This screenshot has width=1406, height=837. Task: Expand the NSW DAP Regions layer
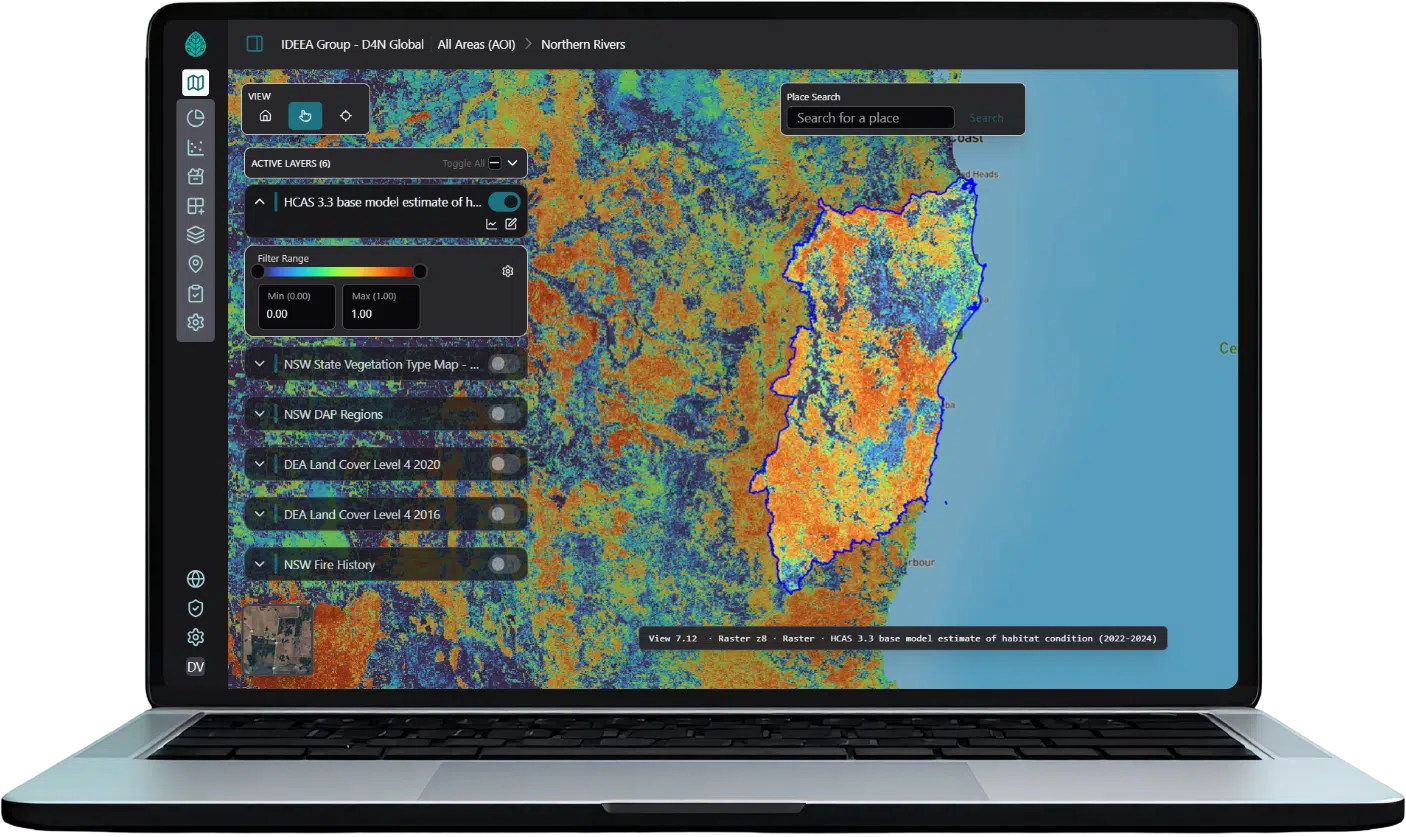coord(260,414)
